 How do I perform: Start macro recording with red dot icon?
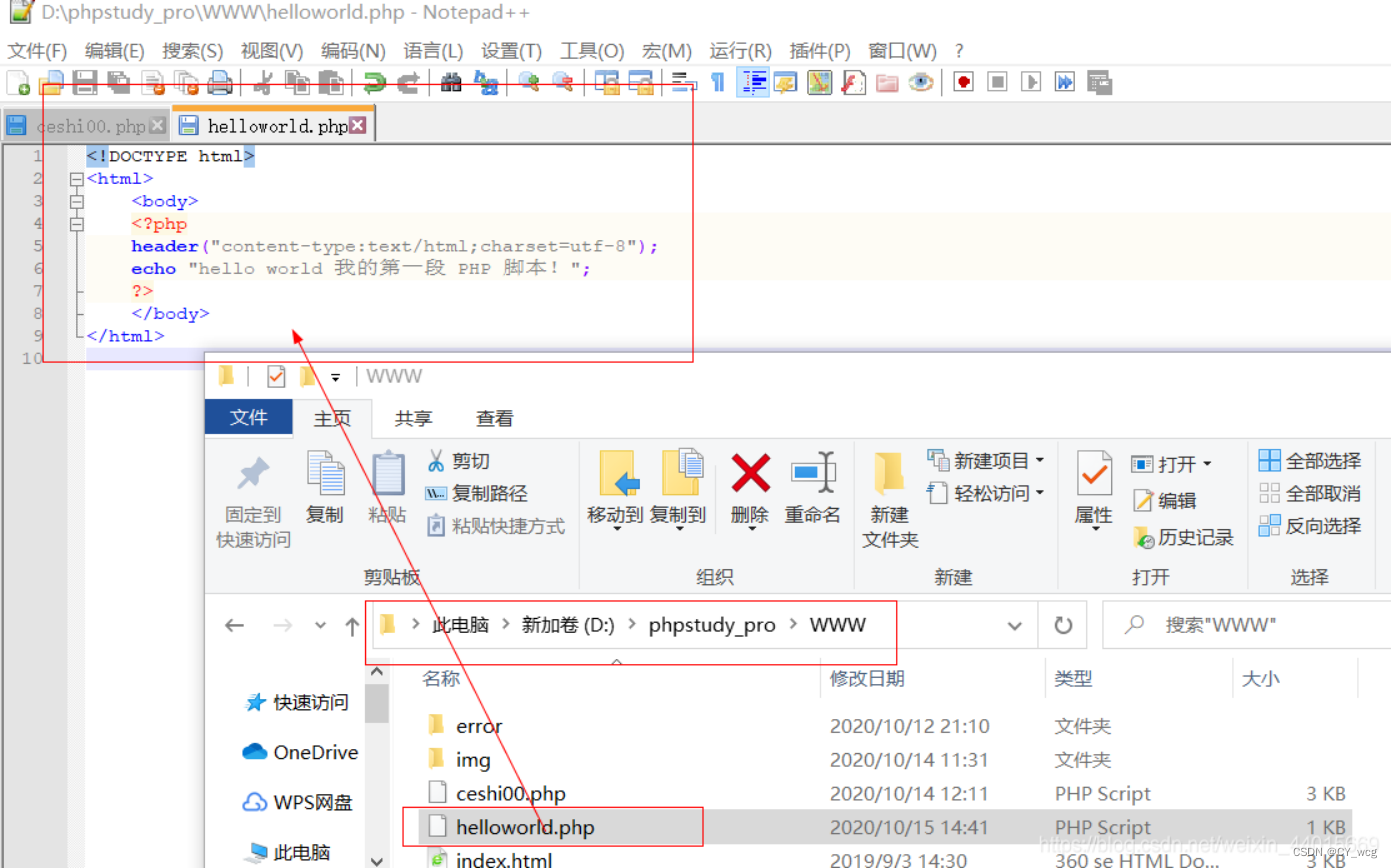[x=964, y=83]
